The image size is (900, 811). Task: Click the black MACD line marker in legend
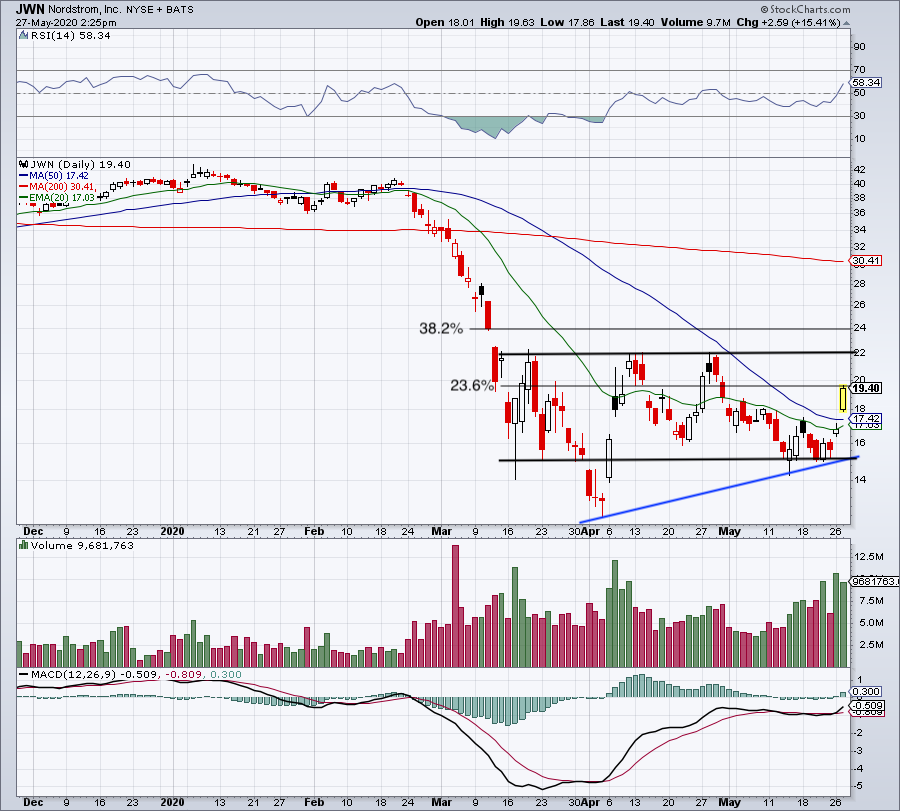coord(24,674)
